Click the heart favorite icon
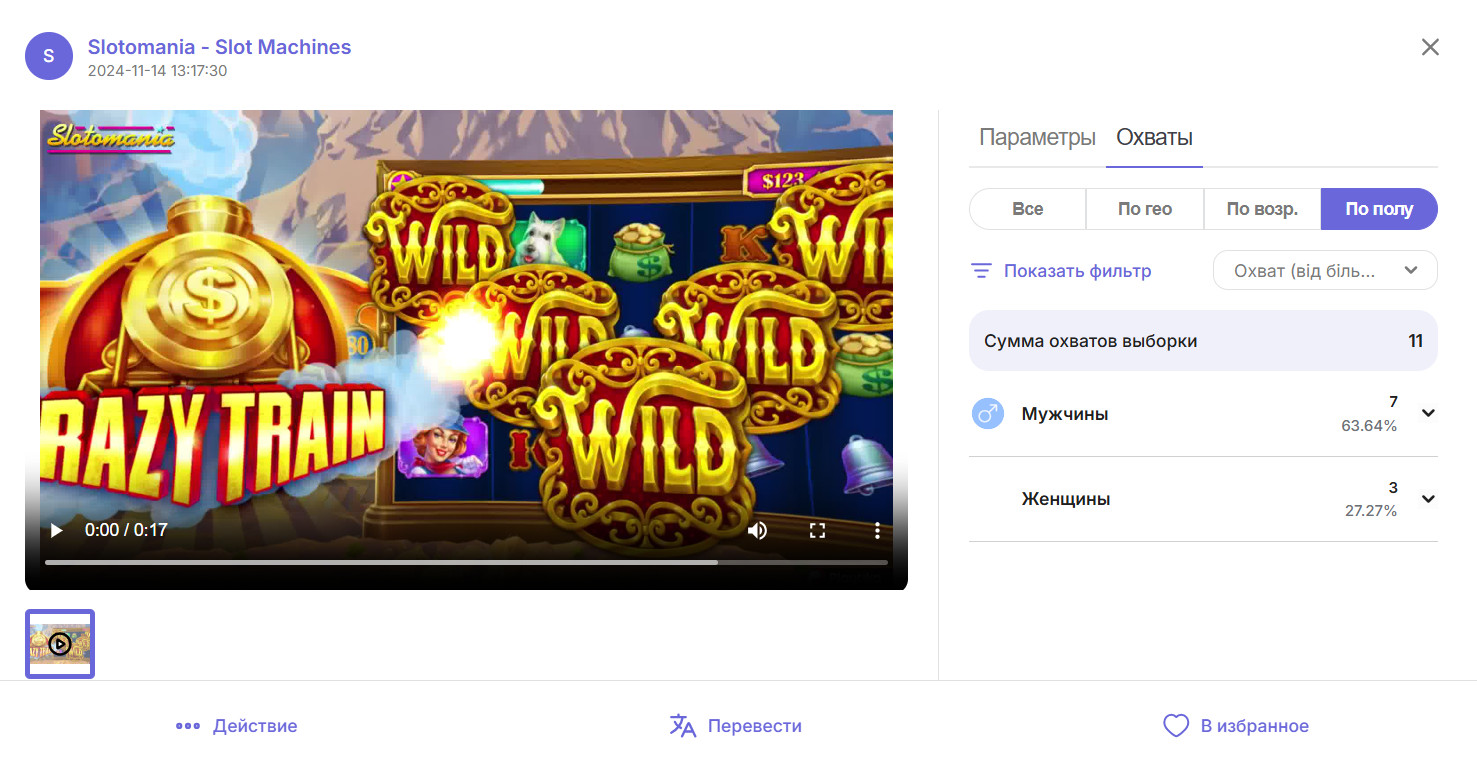 pyautogui.click(x=1176, y=726)
